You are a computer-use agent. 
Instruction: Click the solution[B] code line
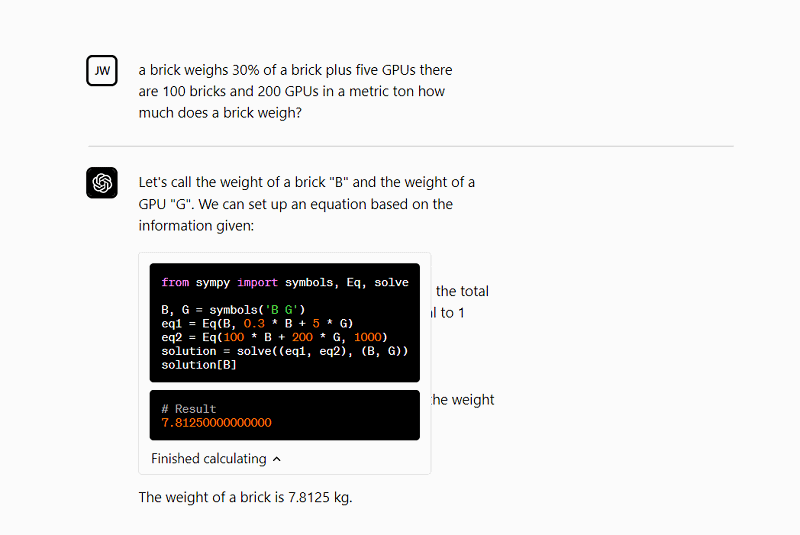[199, 365]
